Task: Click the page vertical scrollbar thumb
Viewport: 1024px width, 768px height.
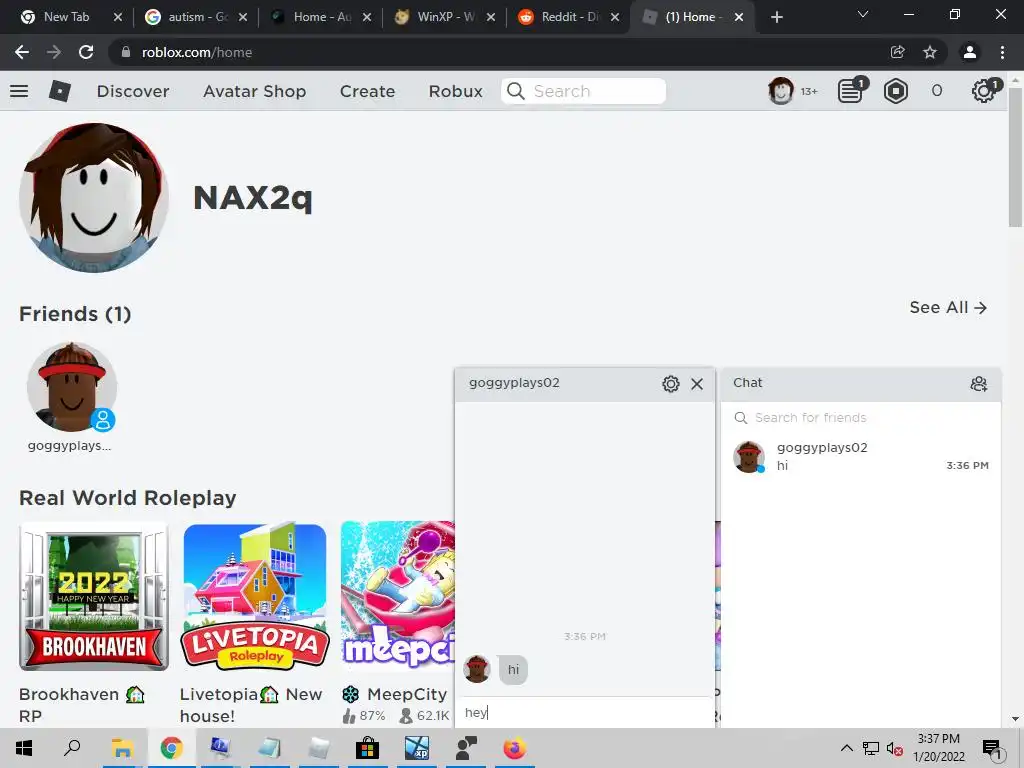Action: (x=1015, y=157)
